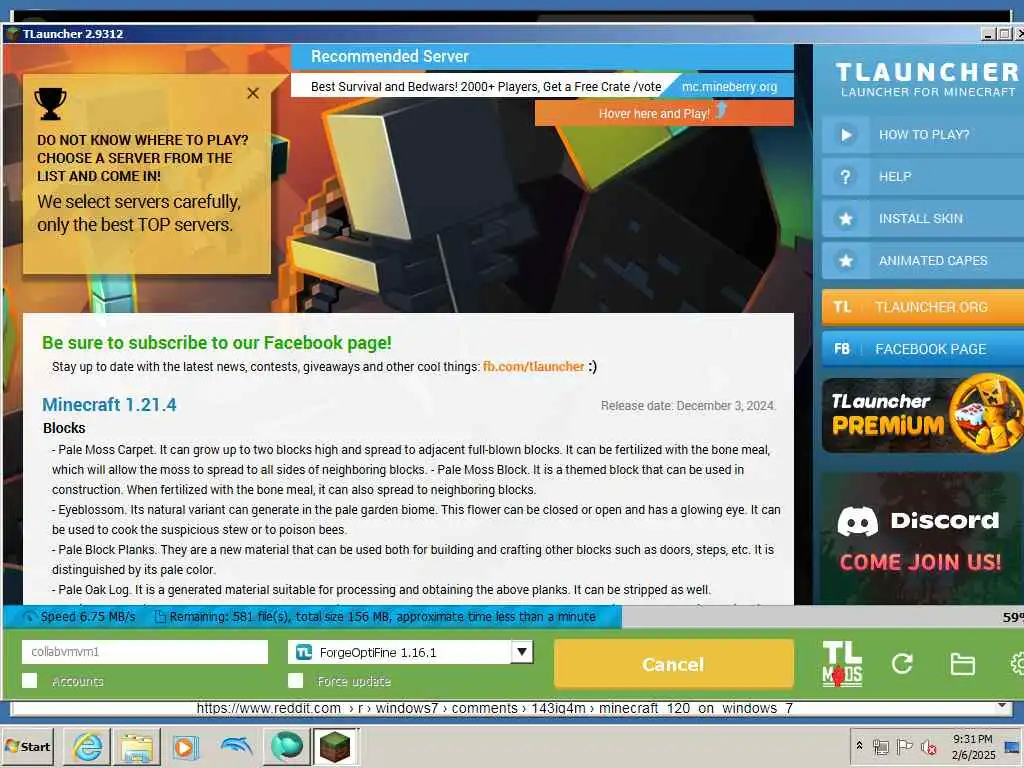Click the network tray icon
The image size is (1024, 768).
[x=881, y=746]
